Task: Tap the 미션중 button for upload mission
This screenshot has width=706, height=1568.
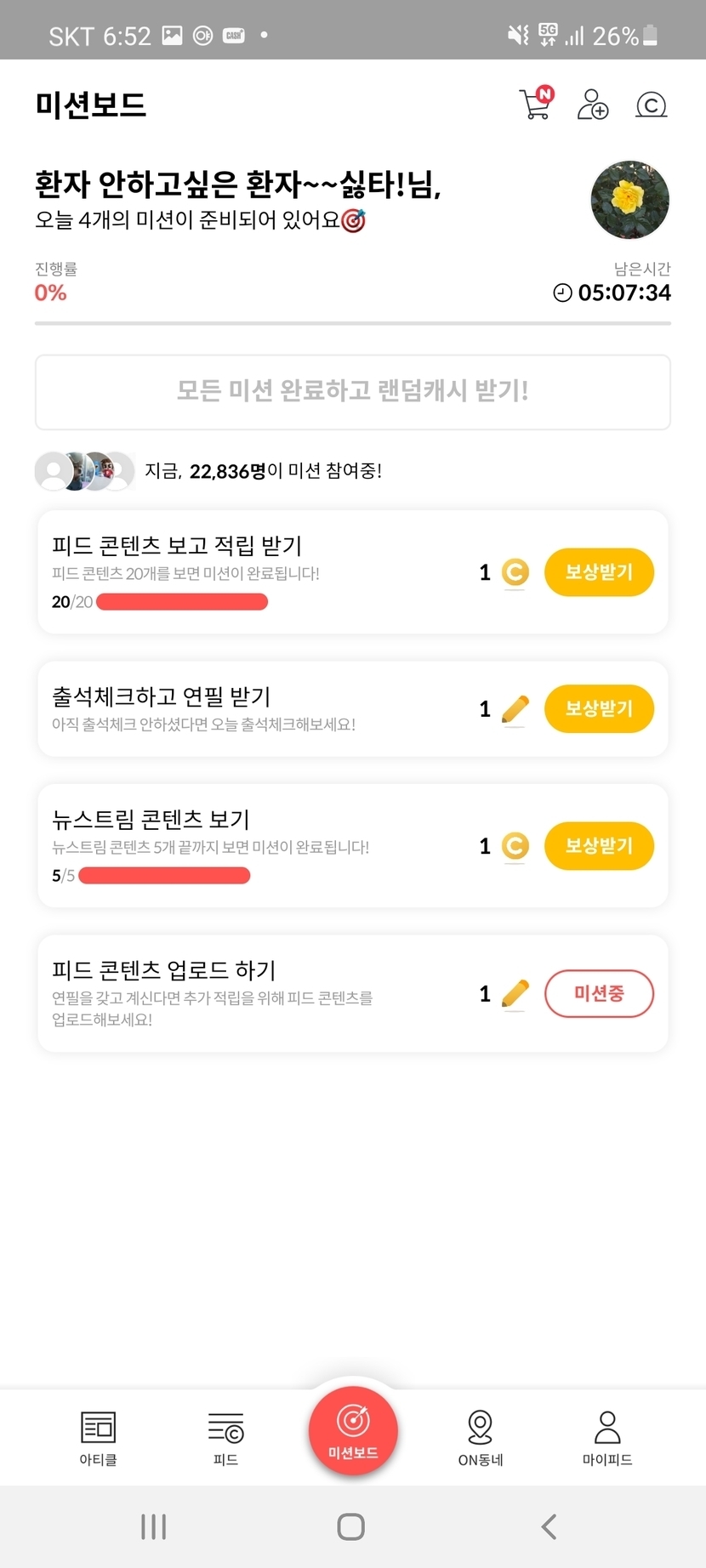Action: coord(599,993)
